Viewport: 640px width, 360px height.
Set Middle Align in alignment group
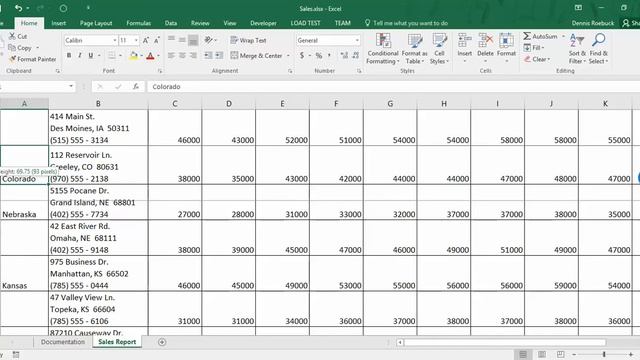pos(182,40)
